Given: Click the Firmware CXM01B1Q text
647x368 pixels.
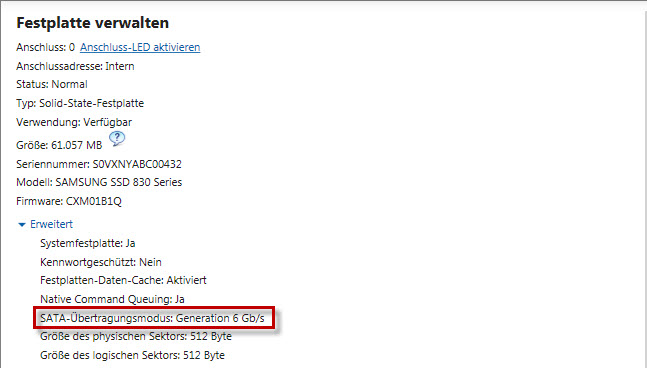Looking at the screenshot, I should 69,201.
